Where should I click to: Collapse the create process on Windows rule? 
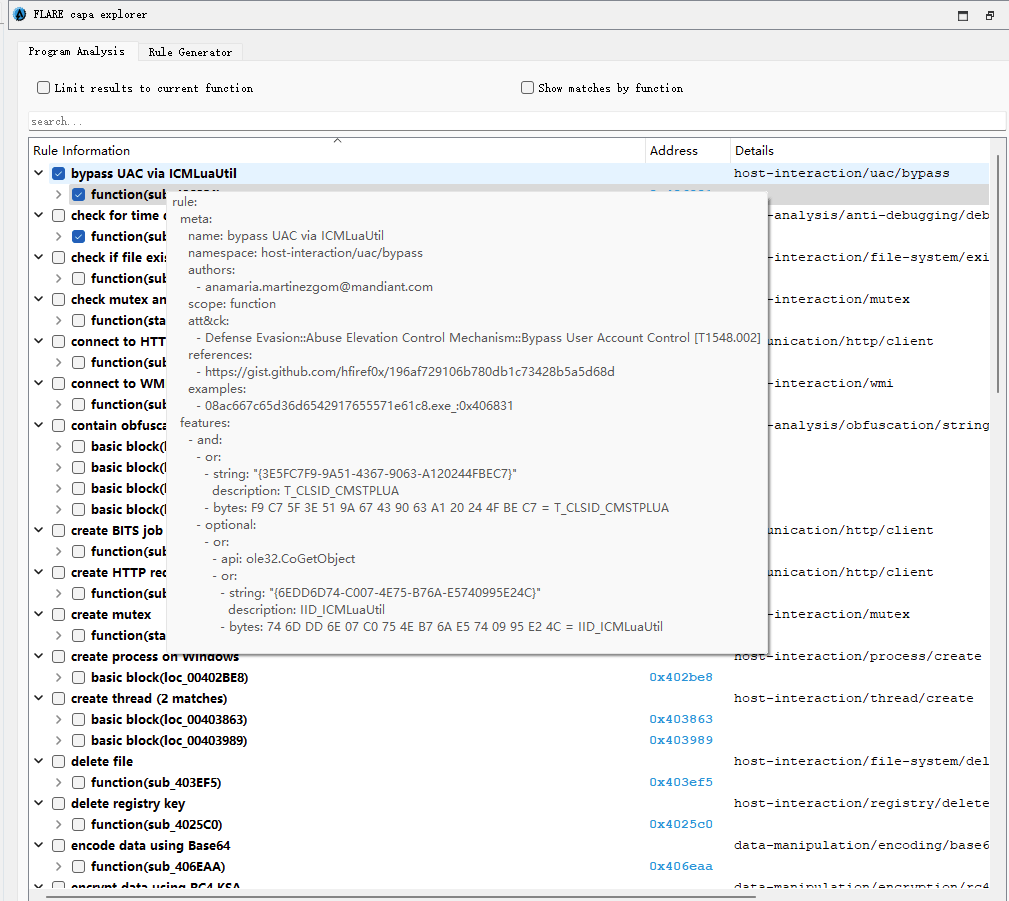pos(39,656)
